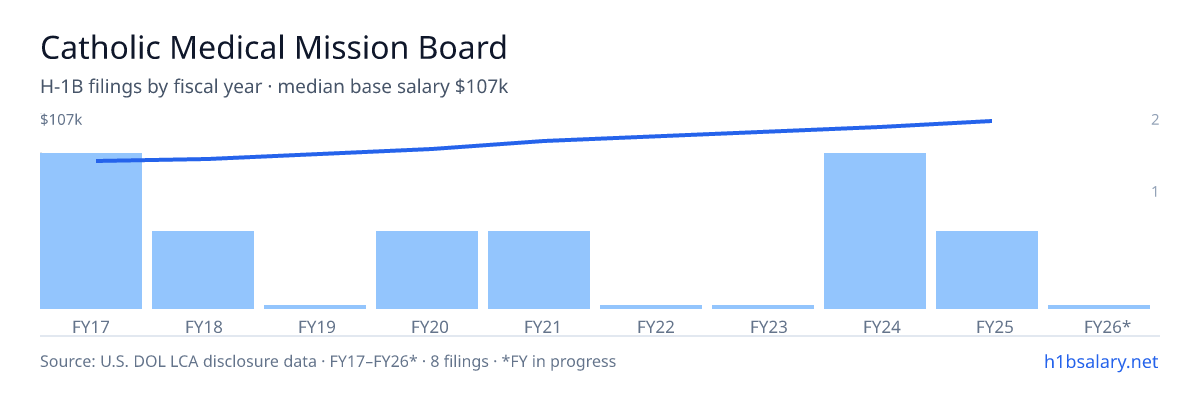Click the tiny FY26* bar

(x=1099, y=307)
